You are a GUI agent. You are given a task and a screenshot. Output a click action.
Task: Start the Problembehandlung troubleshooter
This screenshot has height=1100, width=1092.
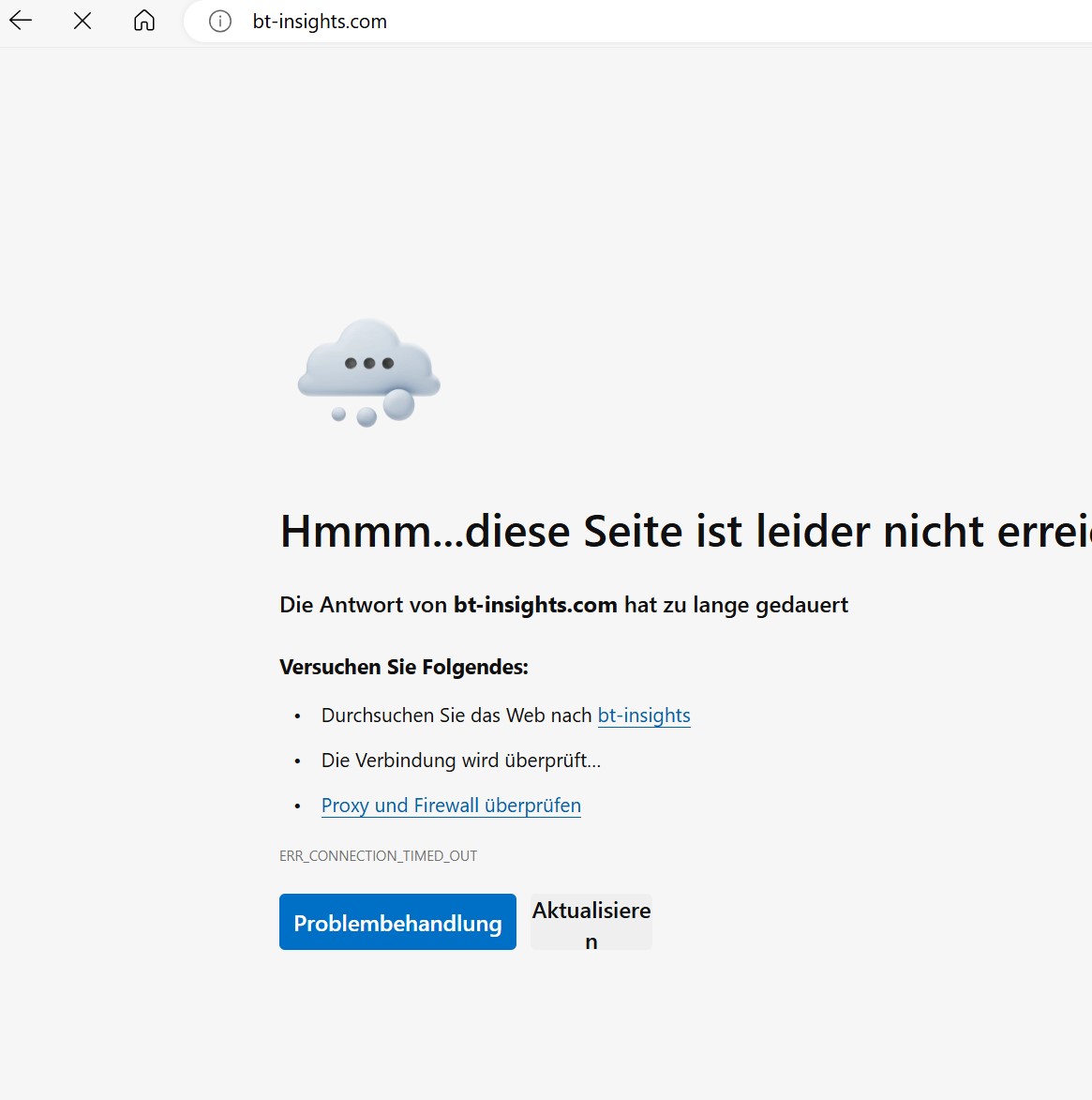coord(397,922)
